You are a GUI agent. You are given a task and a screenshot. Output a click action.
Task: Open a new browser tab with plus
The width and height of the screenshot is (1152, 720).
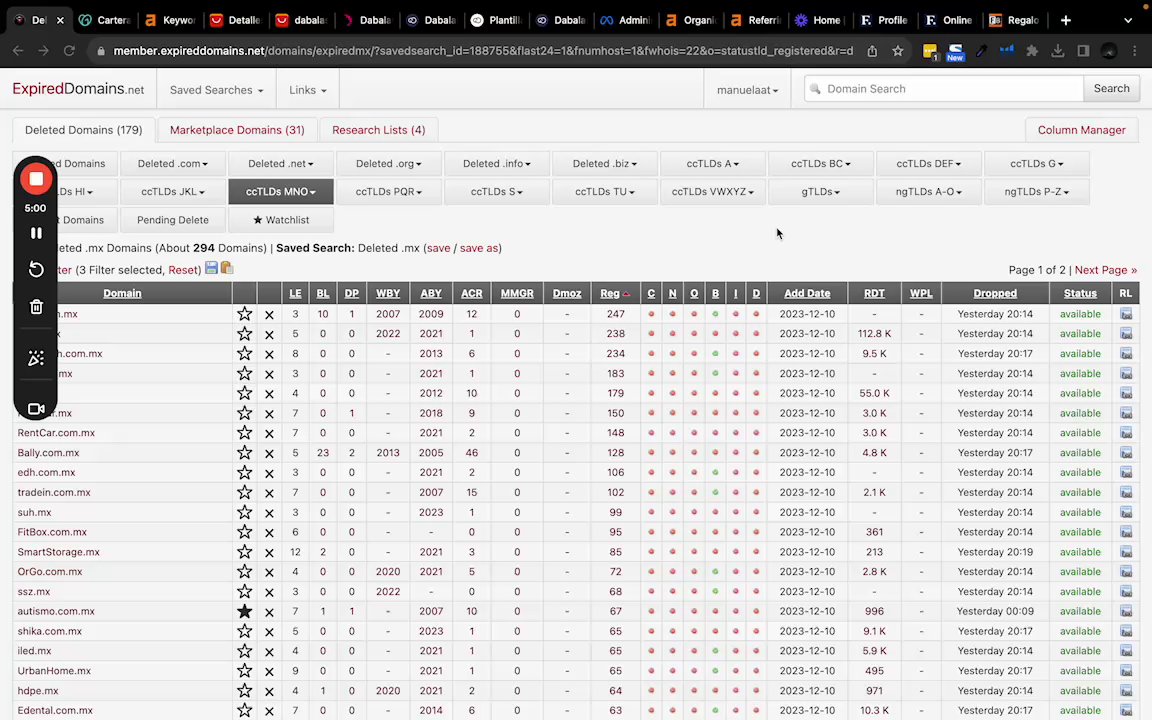tap(1065, 20)
